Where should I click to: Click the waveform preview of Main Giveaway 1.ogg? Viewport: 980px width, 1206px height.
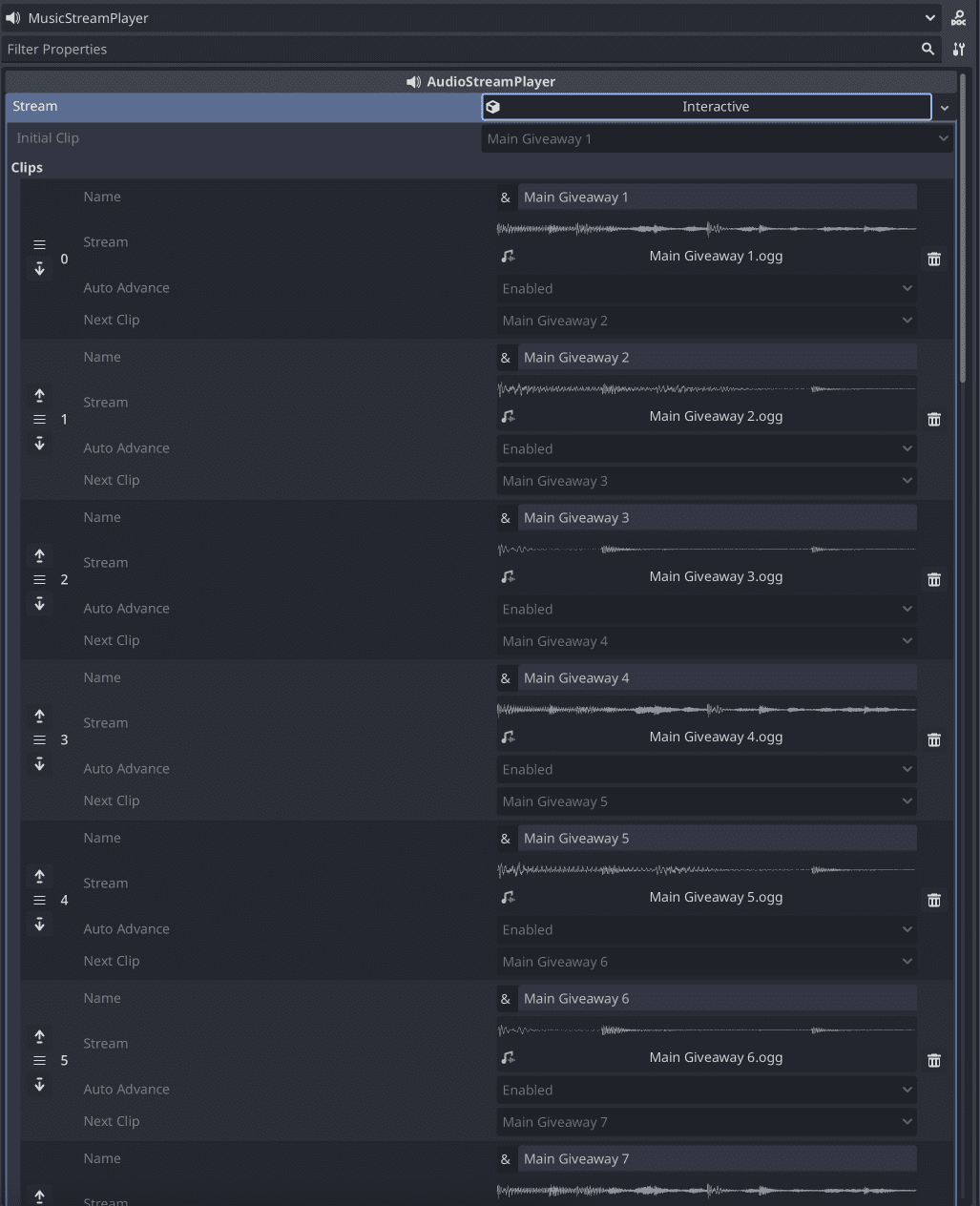click(x=706, y=228)
